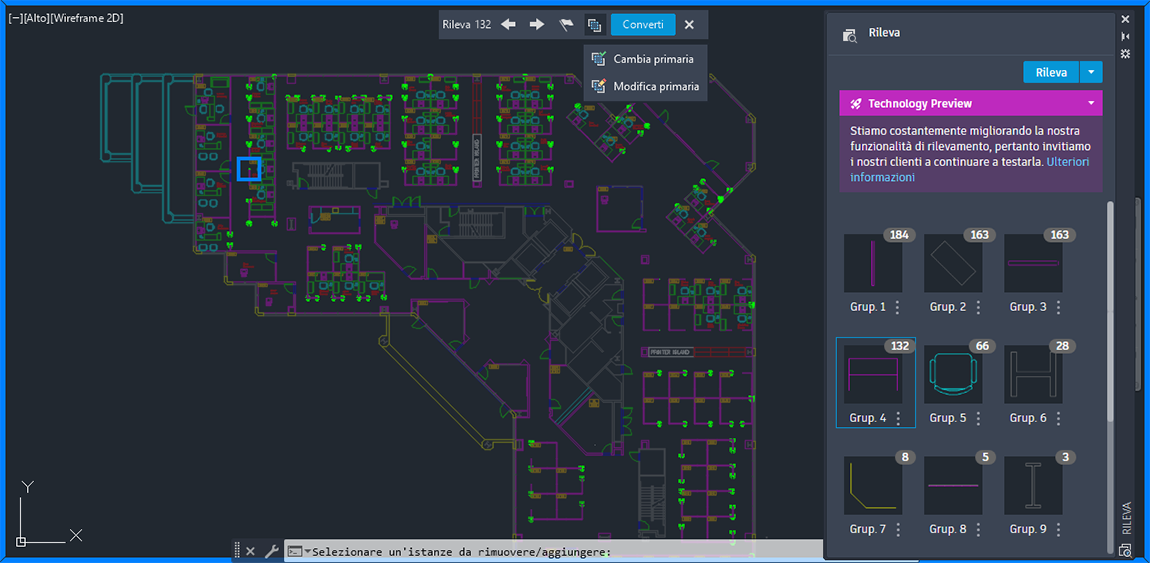The width and height of the screenshot is (1150, 563).
Task: Close the Rileva toolbar with X
Action: point(689,24)
